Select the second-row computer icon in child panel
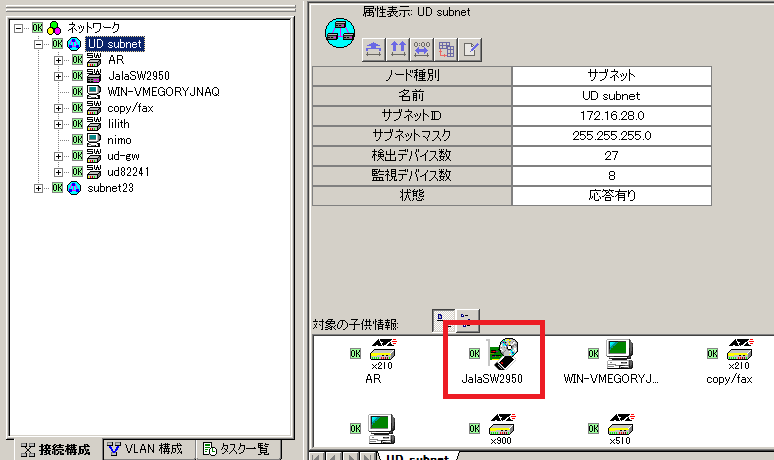774x460 pixels. point(382,429)
